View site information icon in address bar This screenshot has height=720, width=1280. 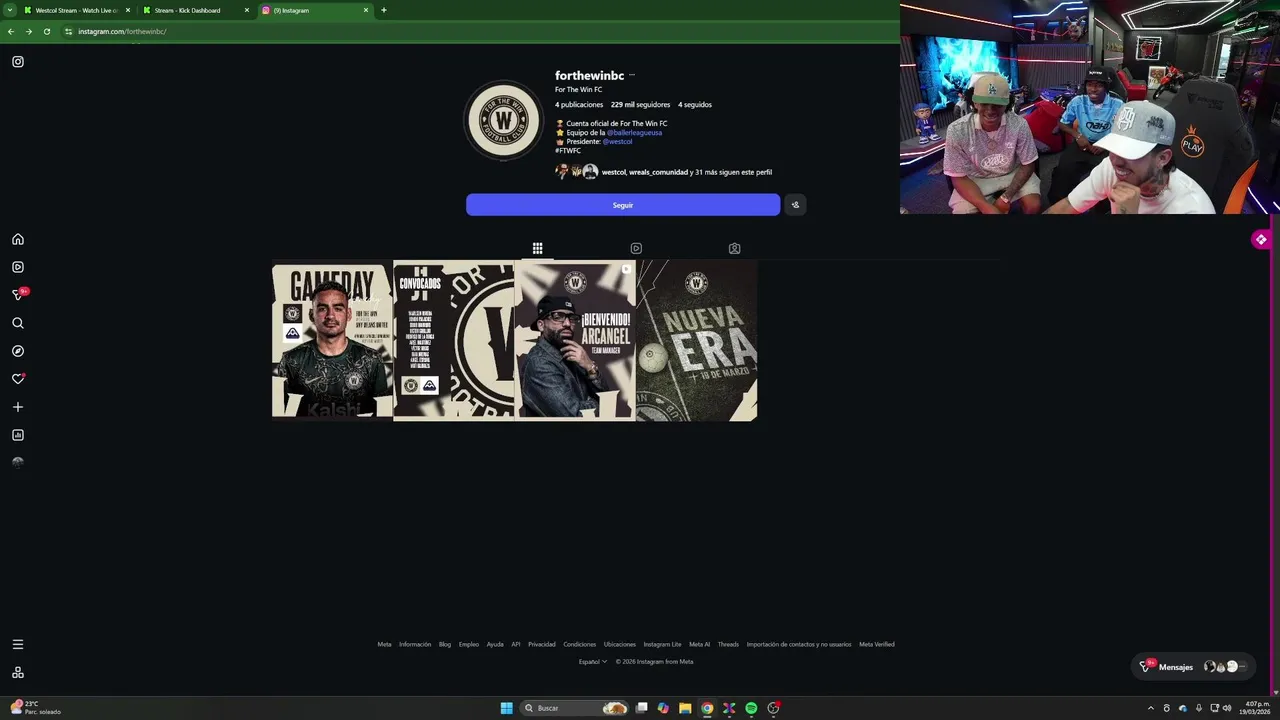click(x=68, y=31)
